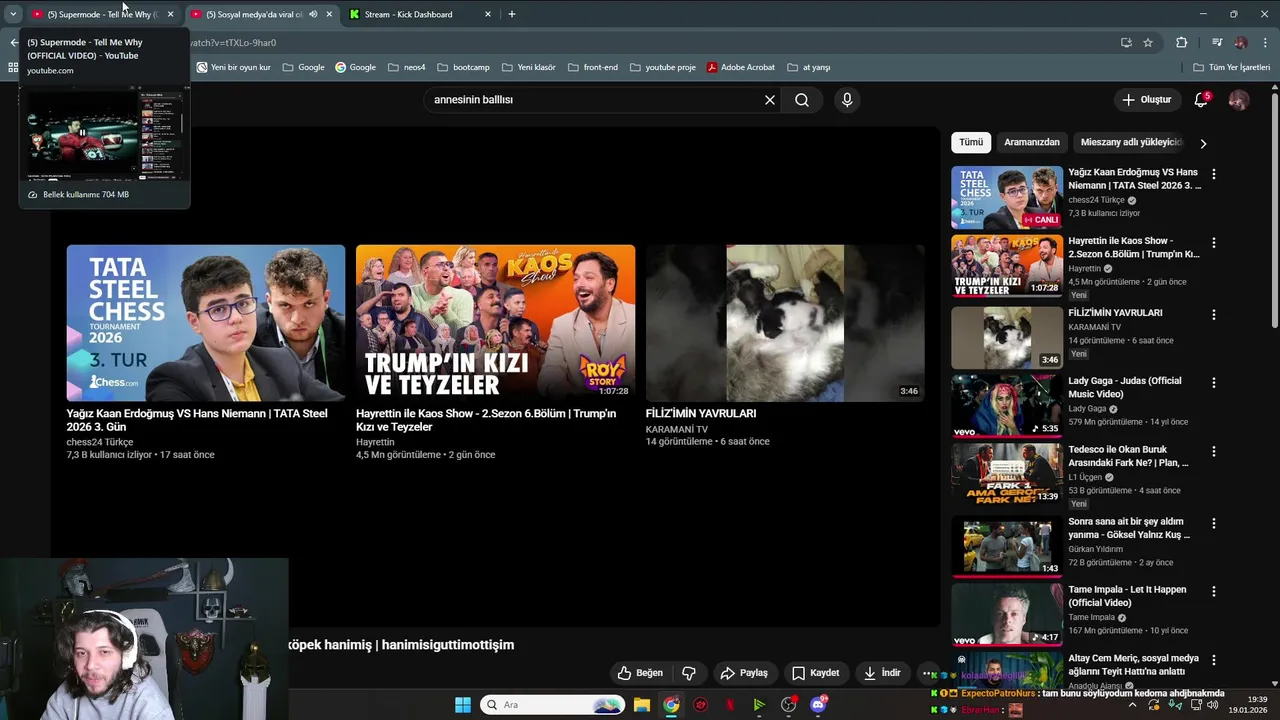The width and height of the screenshot is (1280, 720).
Task: Open Chrome extensions puzzle icon
Action: pyautogui.click(x=1181, y=43)
